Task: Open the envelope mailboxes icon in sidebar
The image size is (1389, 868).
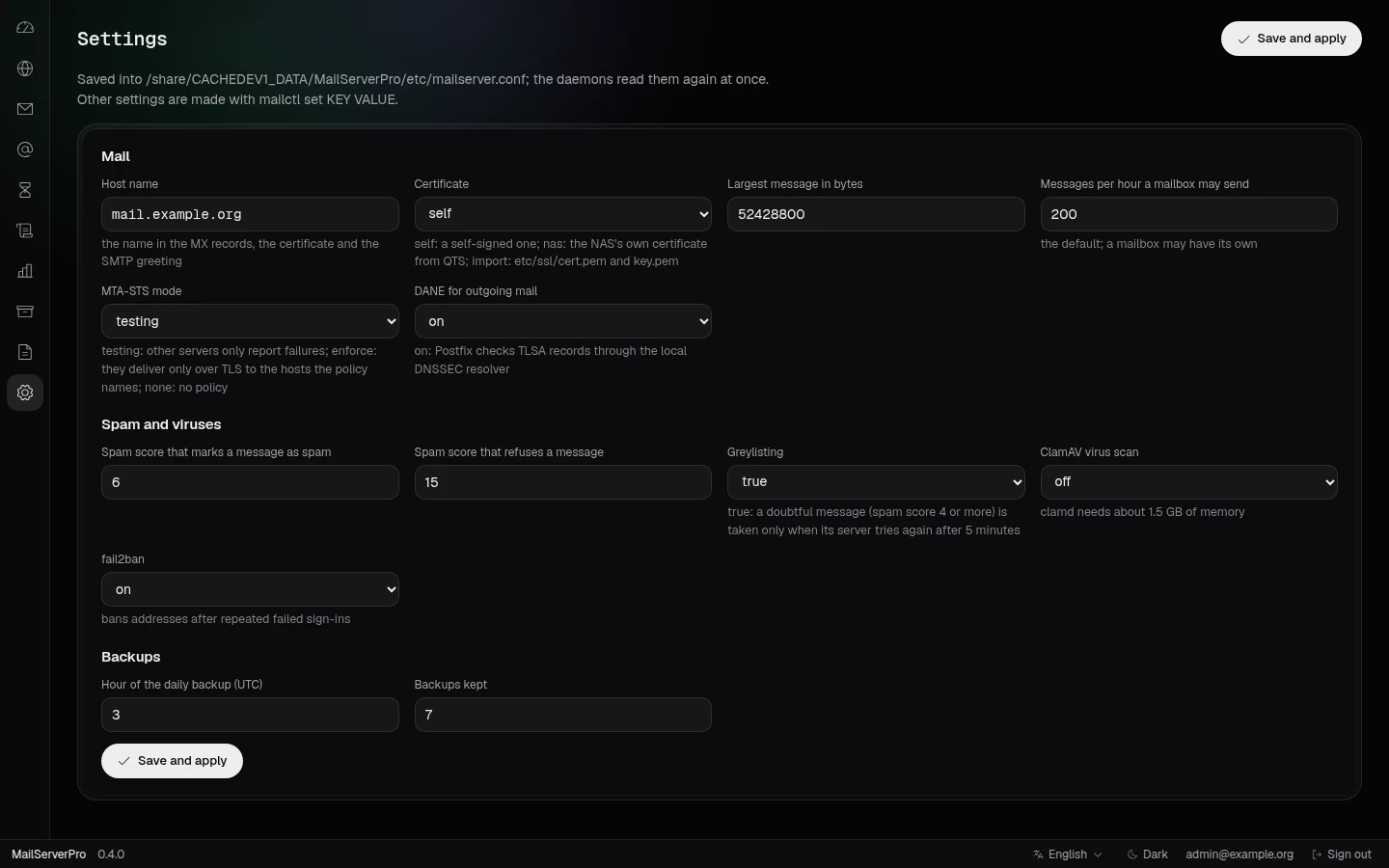Action: coord(25,109)
